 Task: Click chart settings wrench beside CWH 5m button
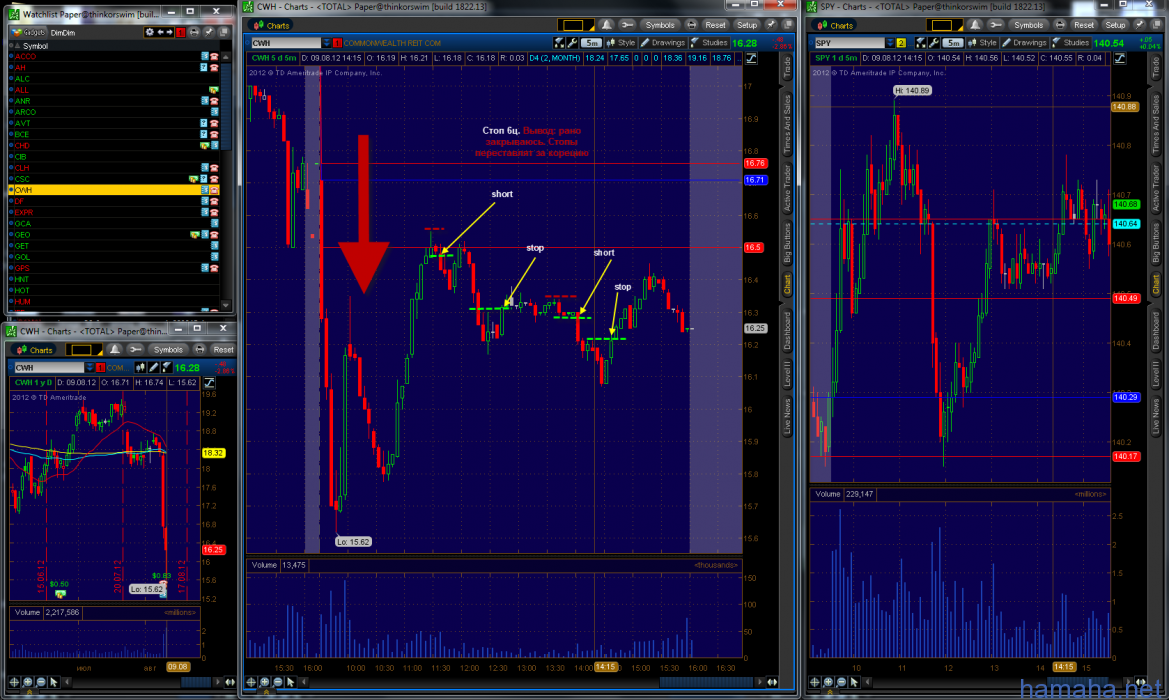click(x=573, y=43)
